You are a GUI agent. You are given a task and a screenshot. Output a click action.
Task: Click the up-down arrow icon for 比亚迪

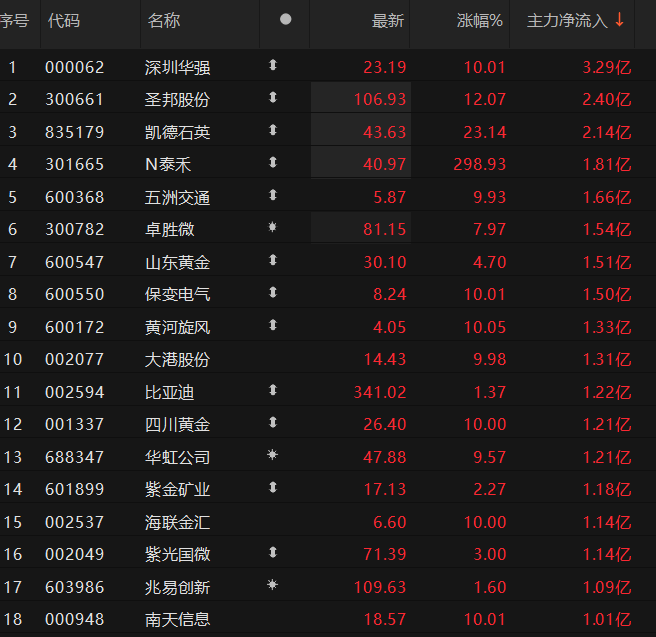click(273, 390)
